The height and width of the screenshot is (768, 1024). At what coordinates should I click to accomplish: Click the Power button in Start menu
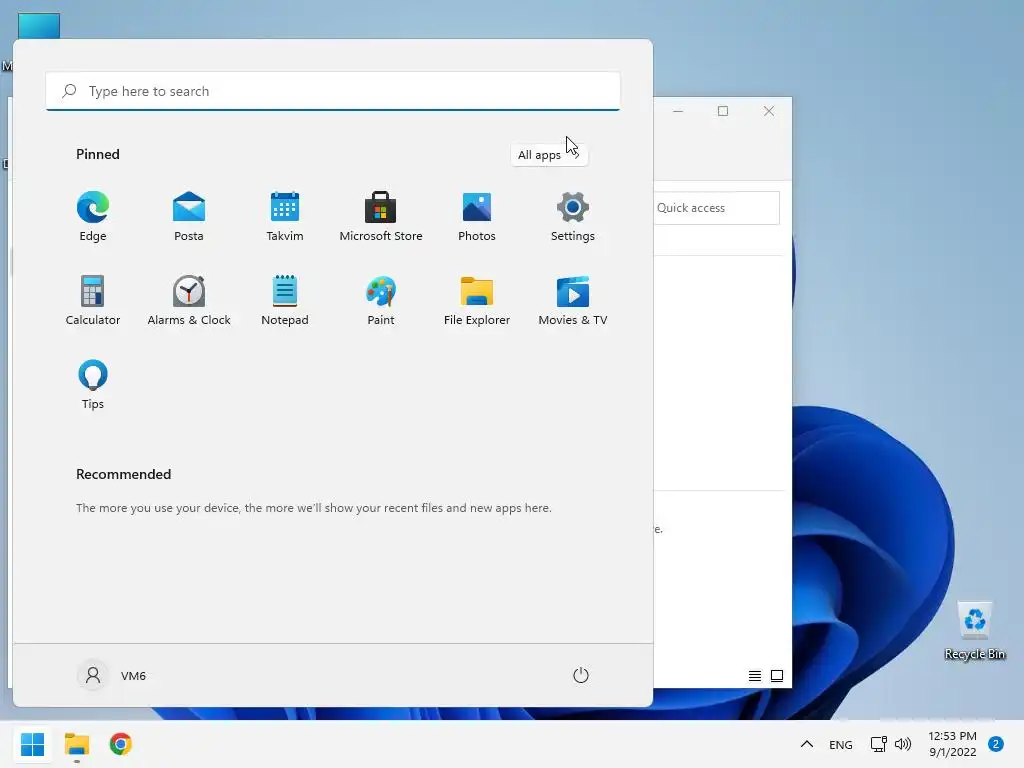(x=581, y=675)
